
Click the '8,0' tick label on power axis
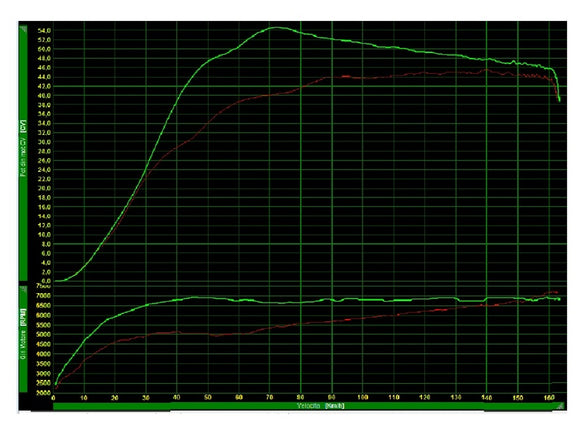coord(46,244)
